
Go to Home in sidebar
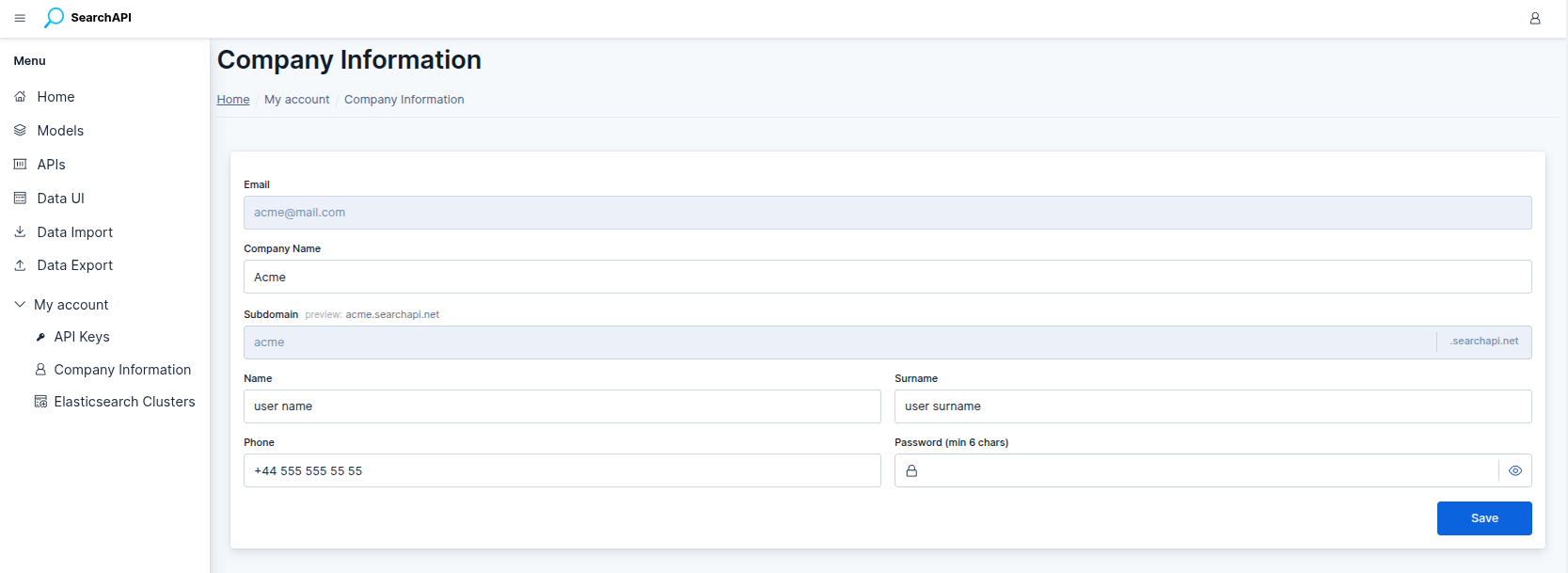point(55,97)
